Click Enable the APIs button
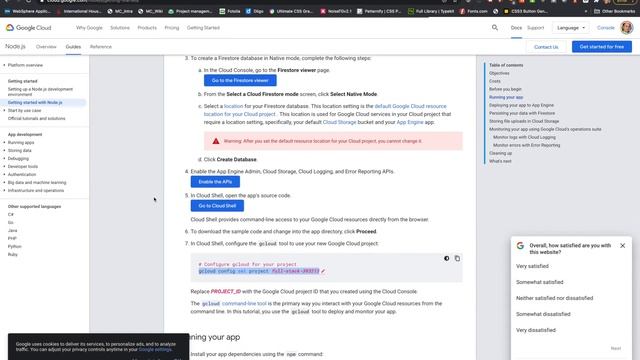The width and height of the screenshot is (640, 360). (x=215, y=182)
